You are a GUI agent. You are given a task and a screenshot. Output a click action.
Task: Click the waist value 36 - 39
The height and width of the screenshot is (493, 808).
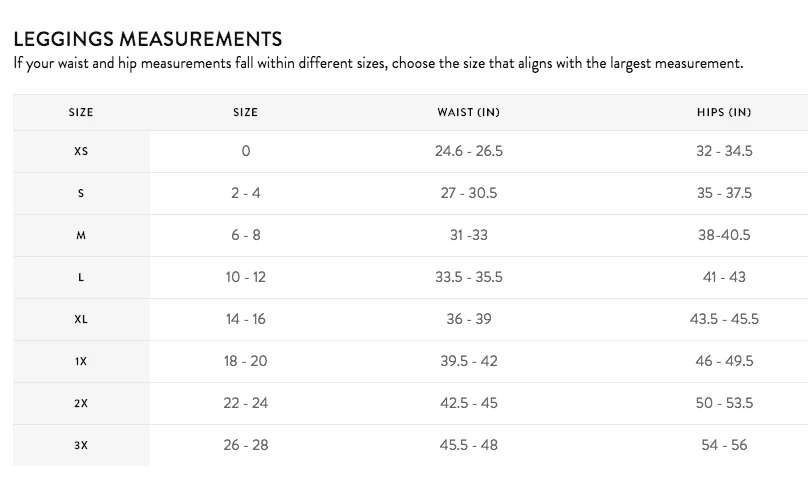pos(468,319)
